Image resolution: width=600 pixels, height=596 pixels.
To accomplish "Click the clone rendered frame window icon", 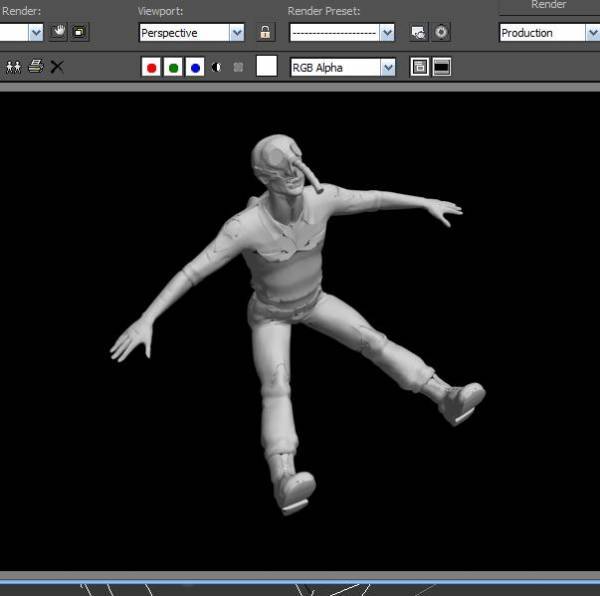I will 14,67.
